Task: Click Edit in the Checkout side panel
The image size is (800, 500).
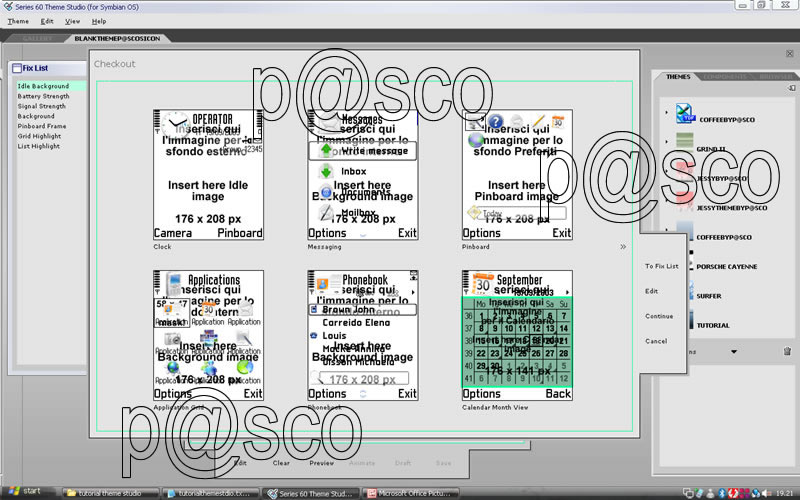Action: (652, 291)
